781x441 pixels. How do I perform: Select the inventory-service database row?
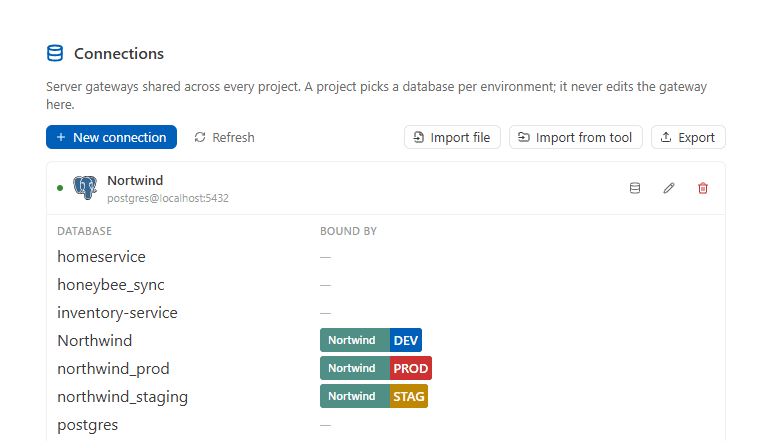[386, 312]
